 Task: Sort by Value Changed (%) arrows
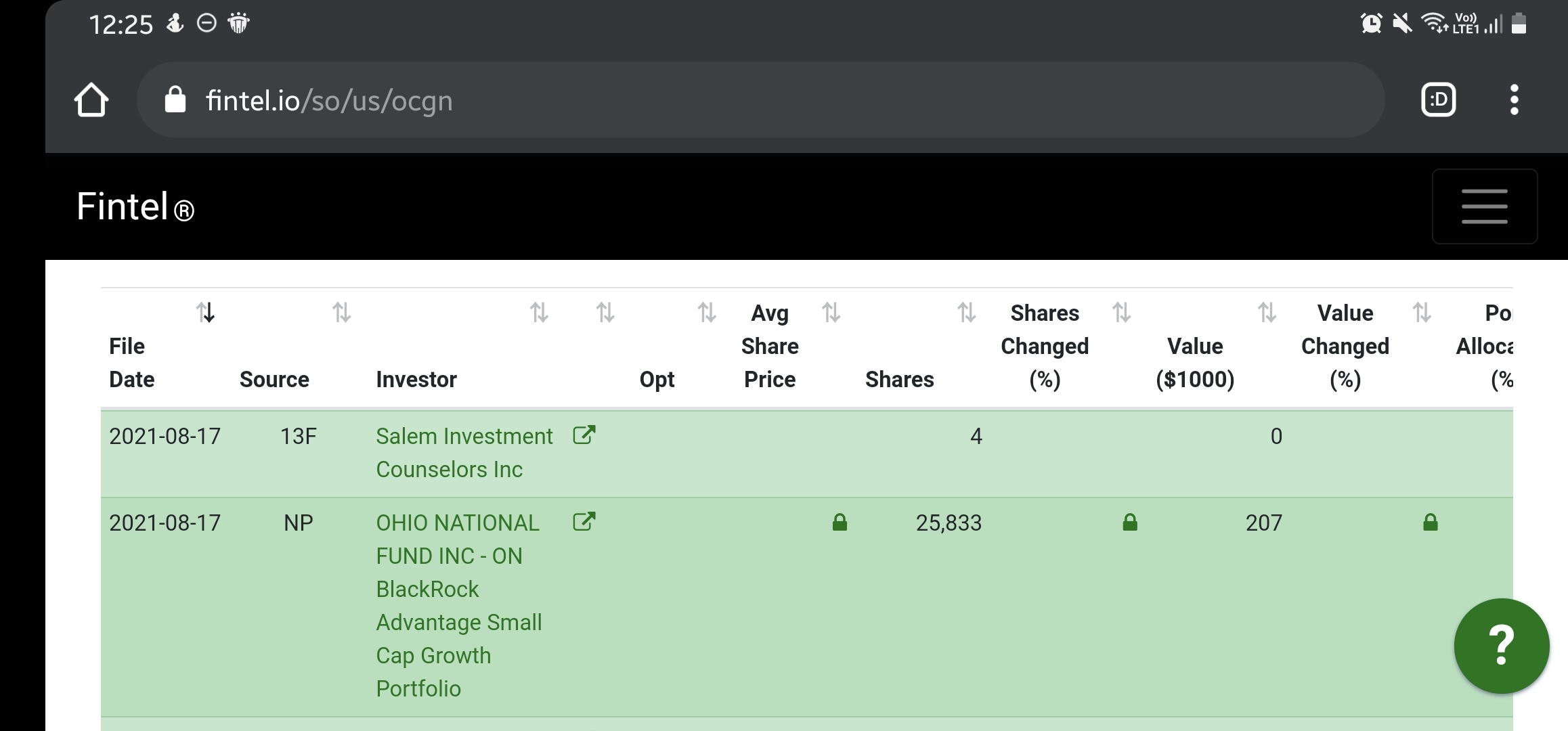1422,313
